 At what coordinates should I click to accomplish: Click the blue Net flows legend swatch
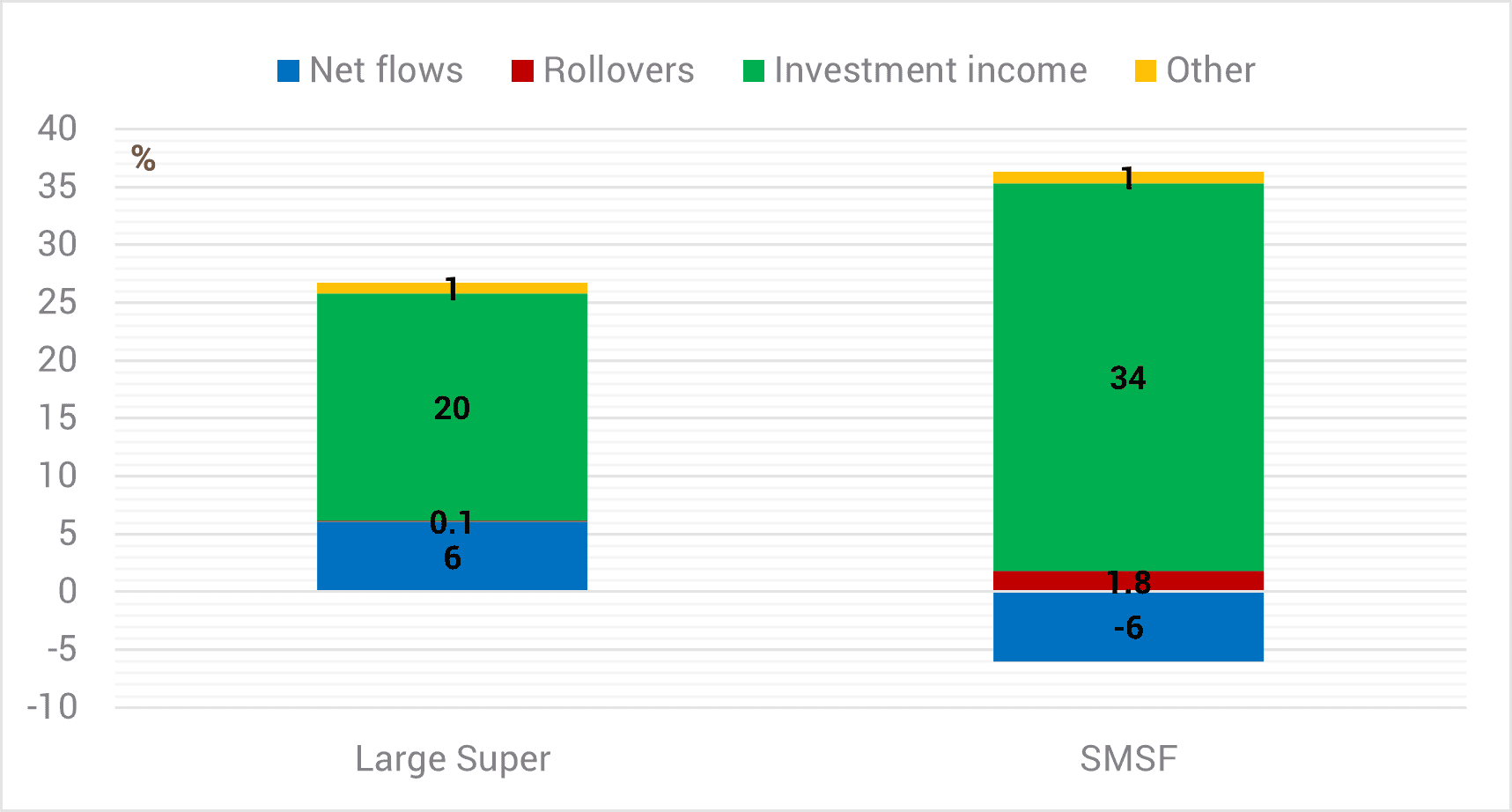coord(288,70)
